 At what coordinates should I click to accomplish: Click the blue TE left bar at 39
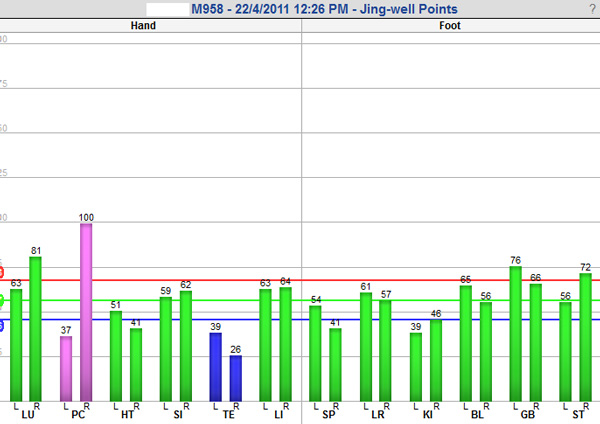point(216,366)
